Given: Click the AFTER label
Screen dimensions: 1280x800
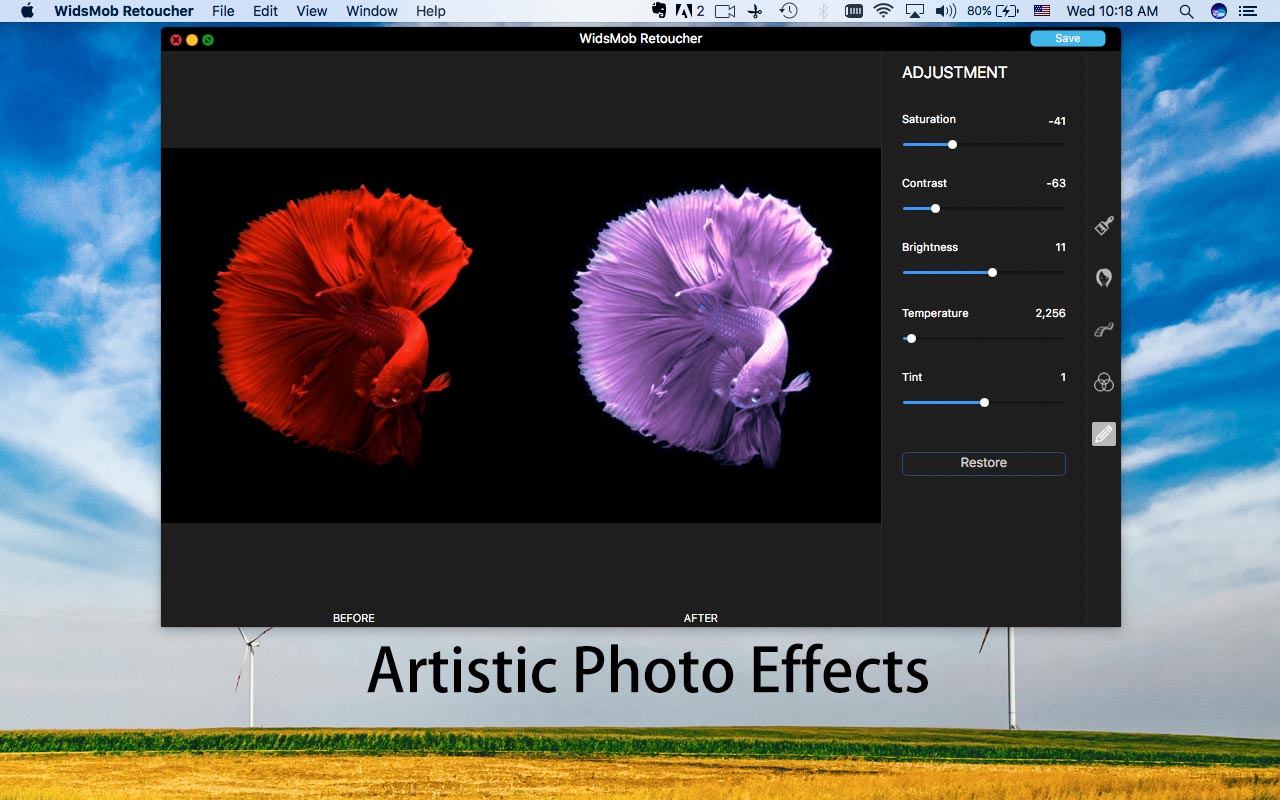Looking at the screenshot, I should pyautogui.click(x=701, y=618).
